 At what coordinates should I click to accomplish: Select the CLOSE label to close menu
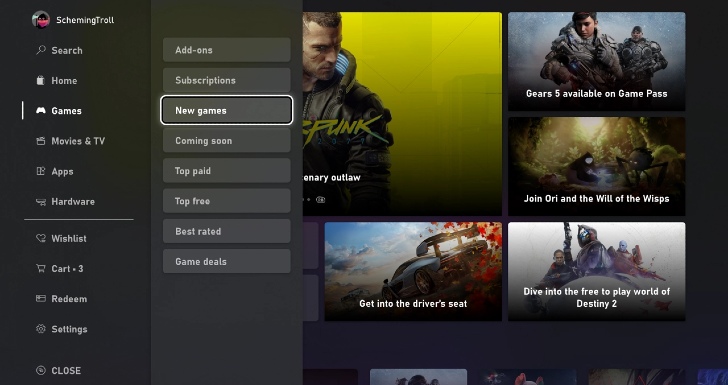(66, 371)
